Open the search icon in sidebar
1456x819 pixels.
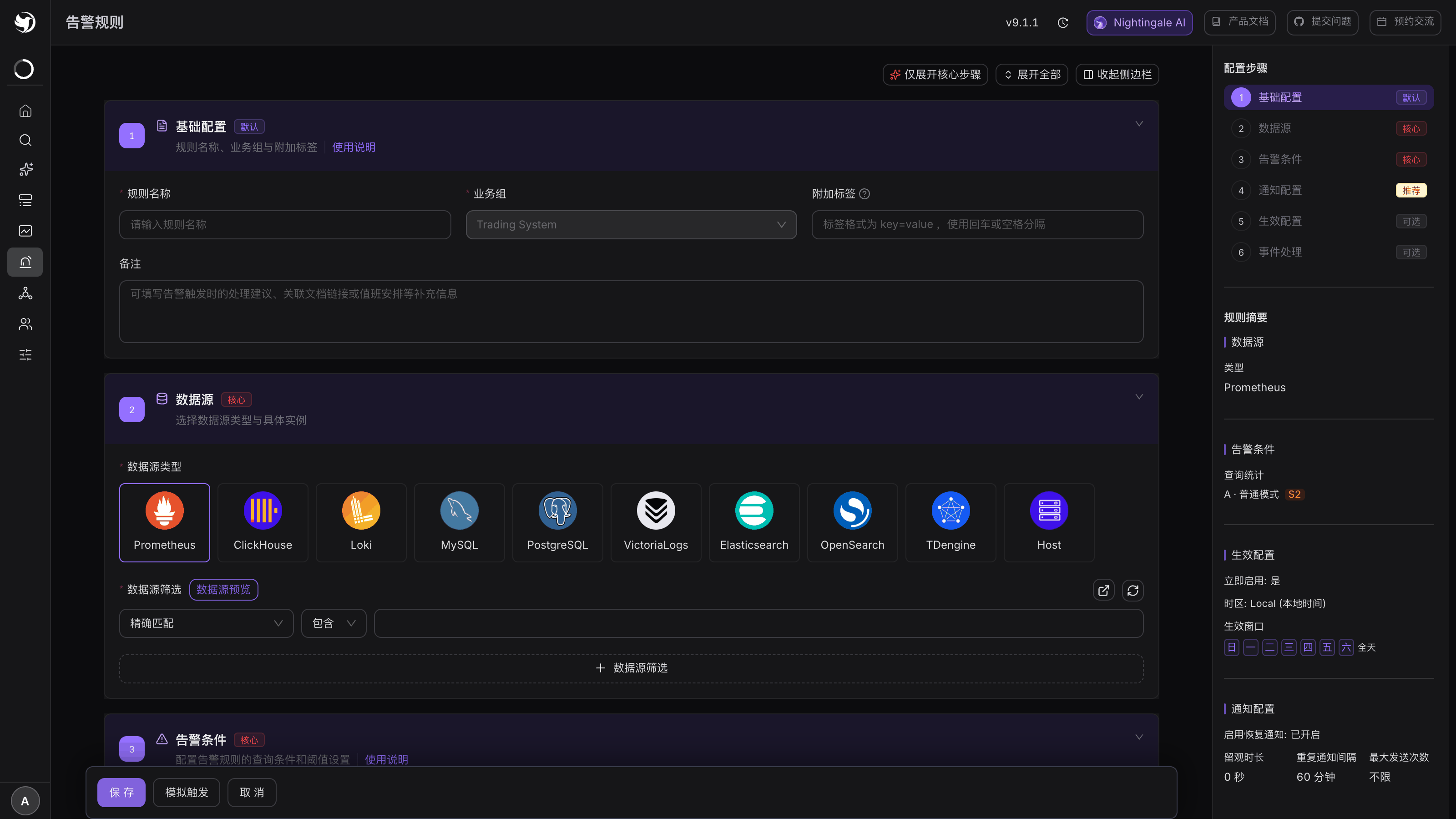click(x=25, y=140)
